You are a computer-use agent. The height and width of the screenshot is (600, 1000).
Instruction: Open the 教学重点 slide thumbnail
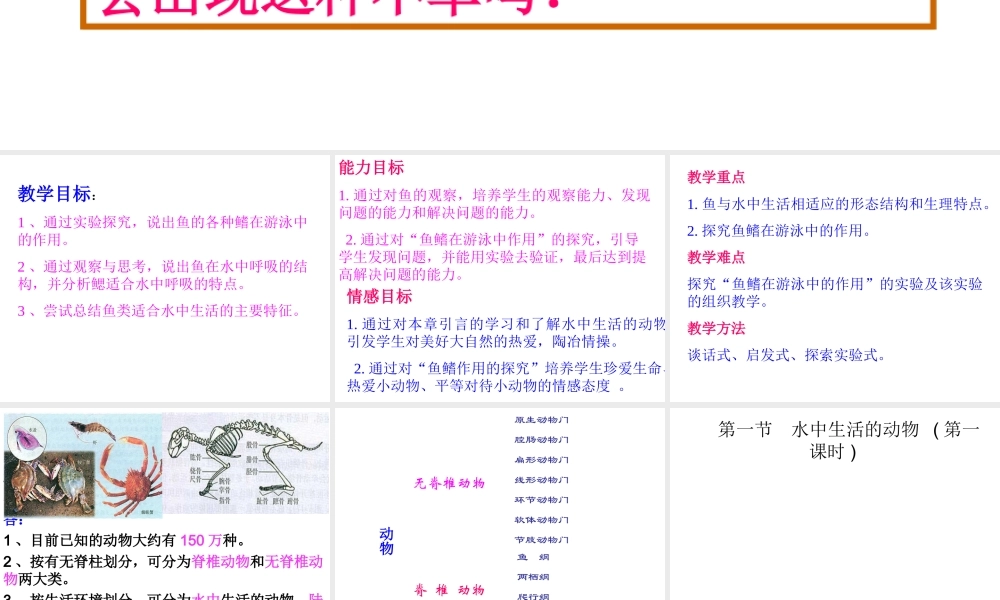pyautogui.click(x=835, y=279)
